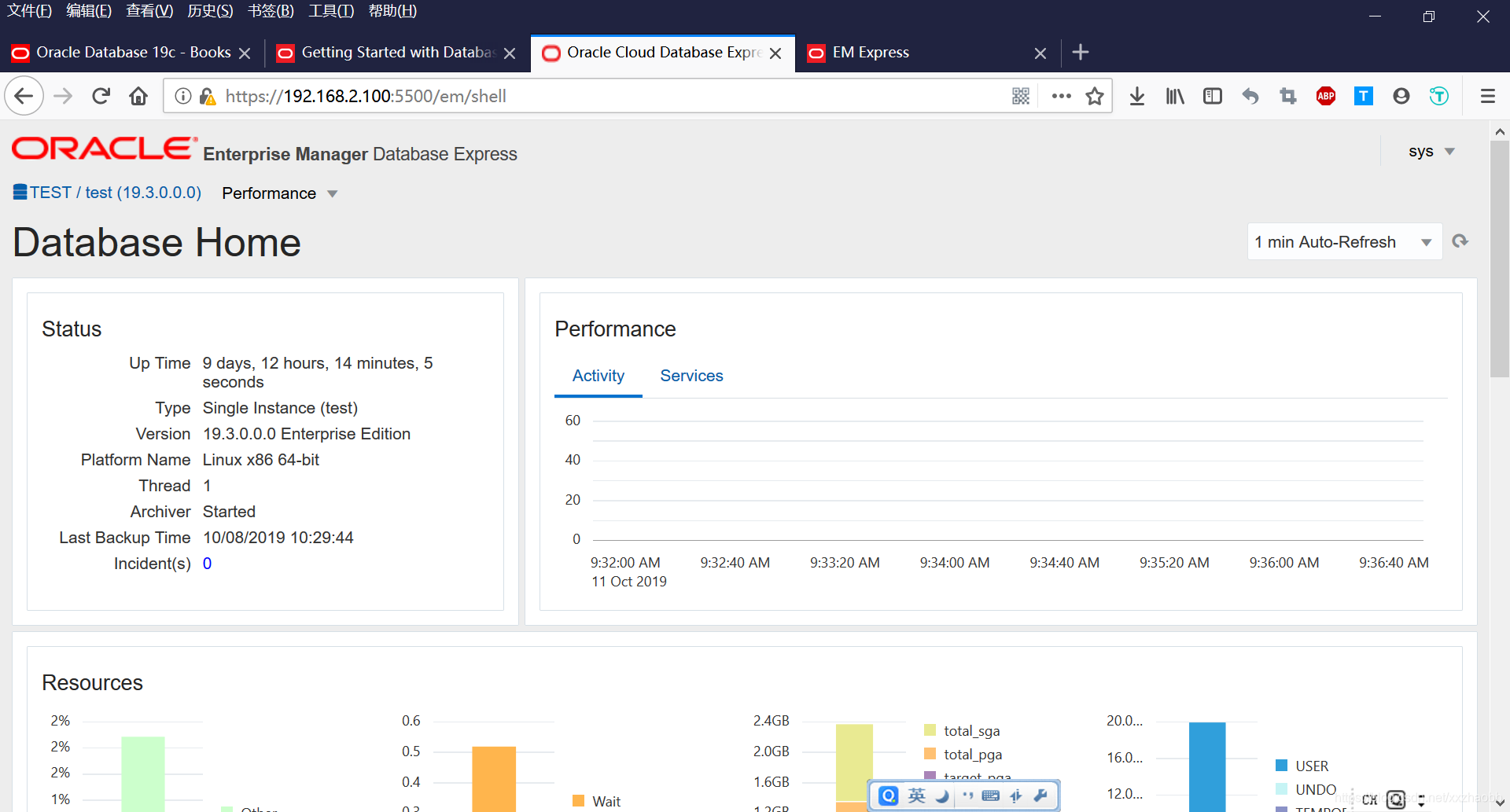Open the 编辑(E) menu
The image size is (1510, 812).
(89, 11)
